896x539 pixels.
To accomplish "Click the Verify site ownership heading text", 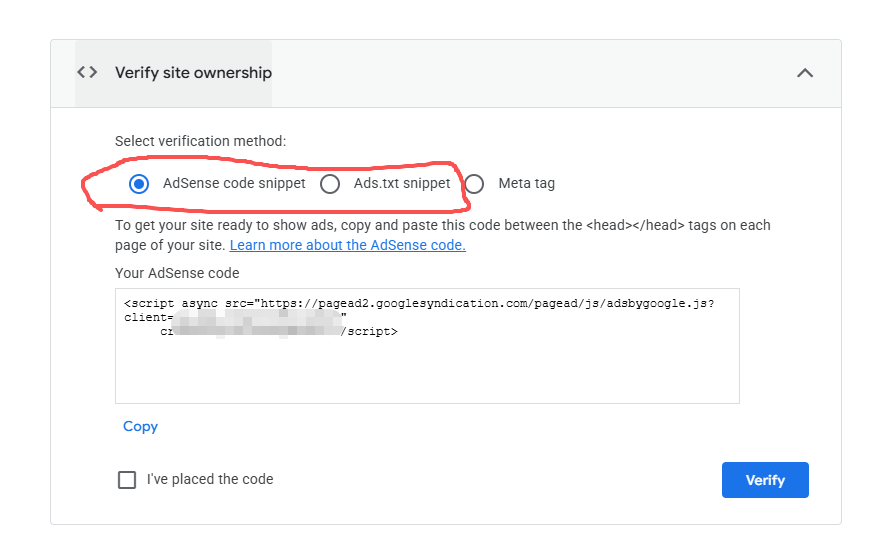I will 193,73.
